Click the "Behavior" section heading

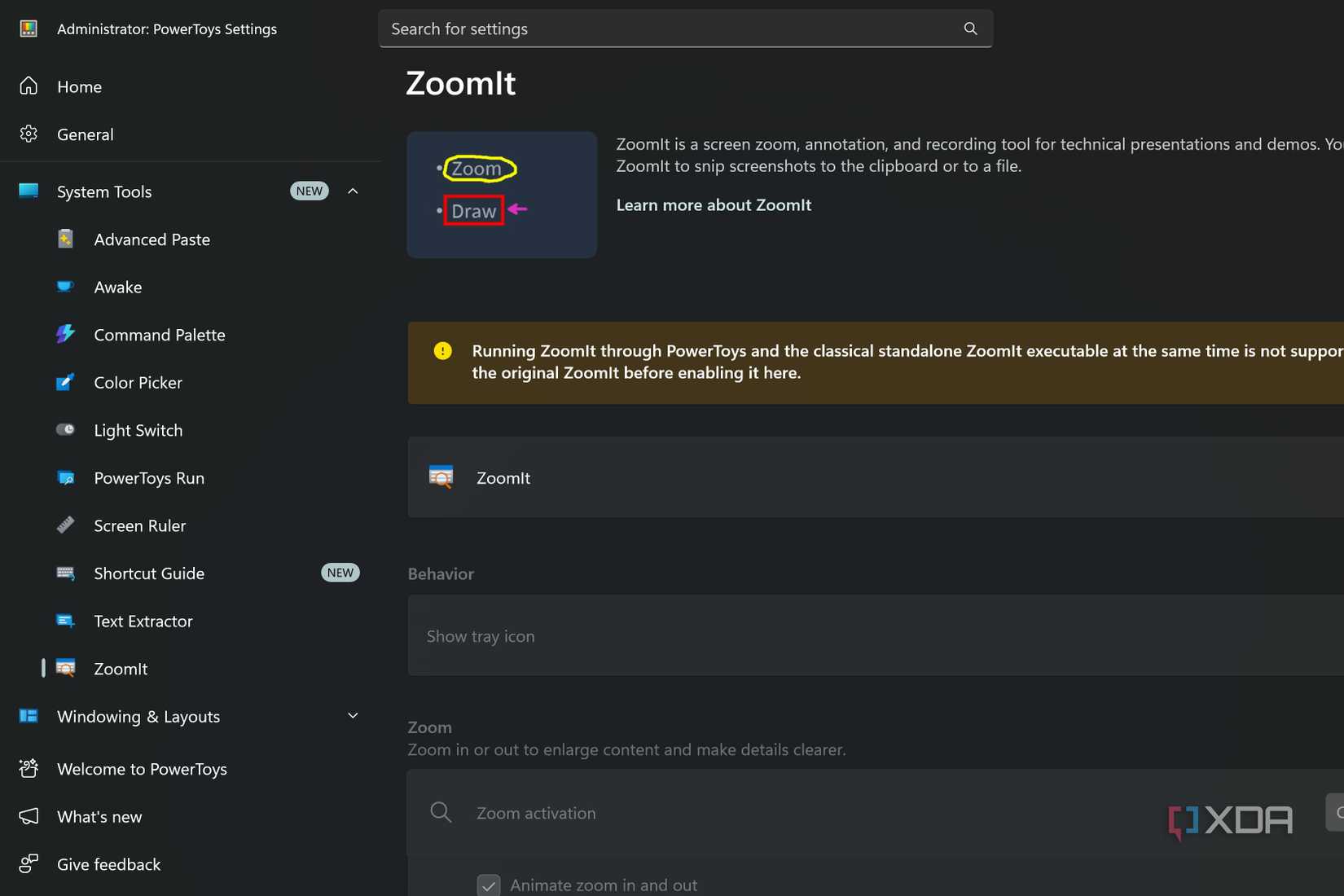point(441,574)
